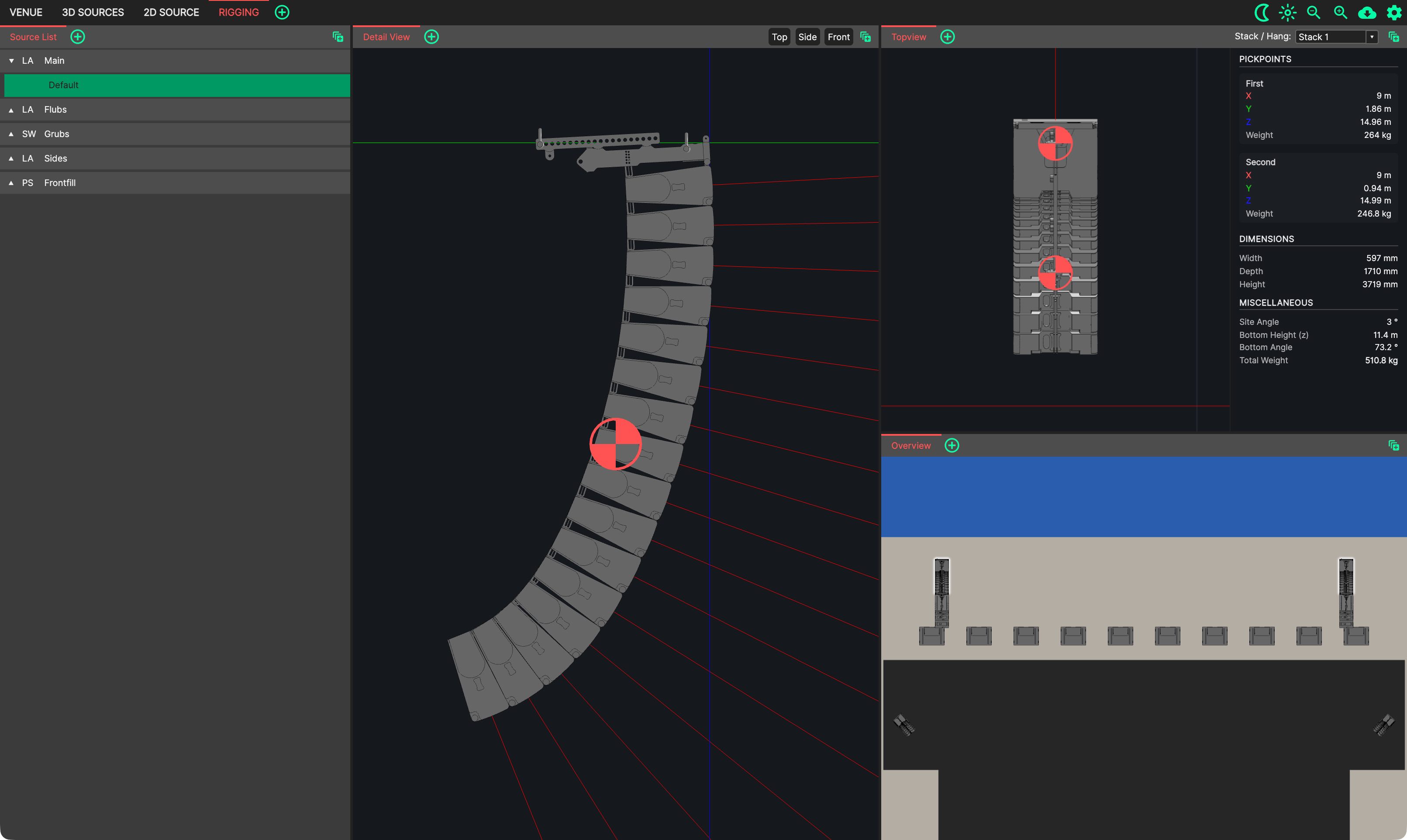Add panel next to Overview tab

(x=952, y=445)
